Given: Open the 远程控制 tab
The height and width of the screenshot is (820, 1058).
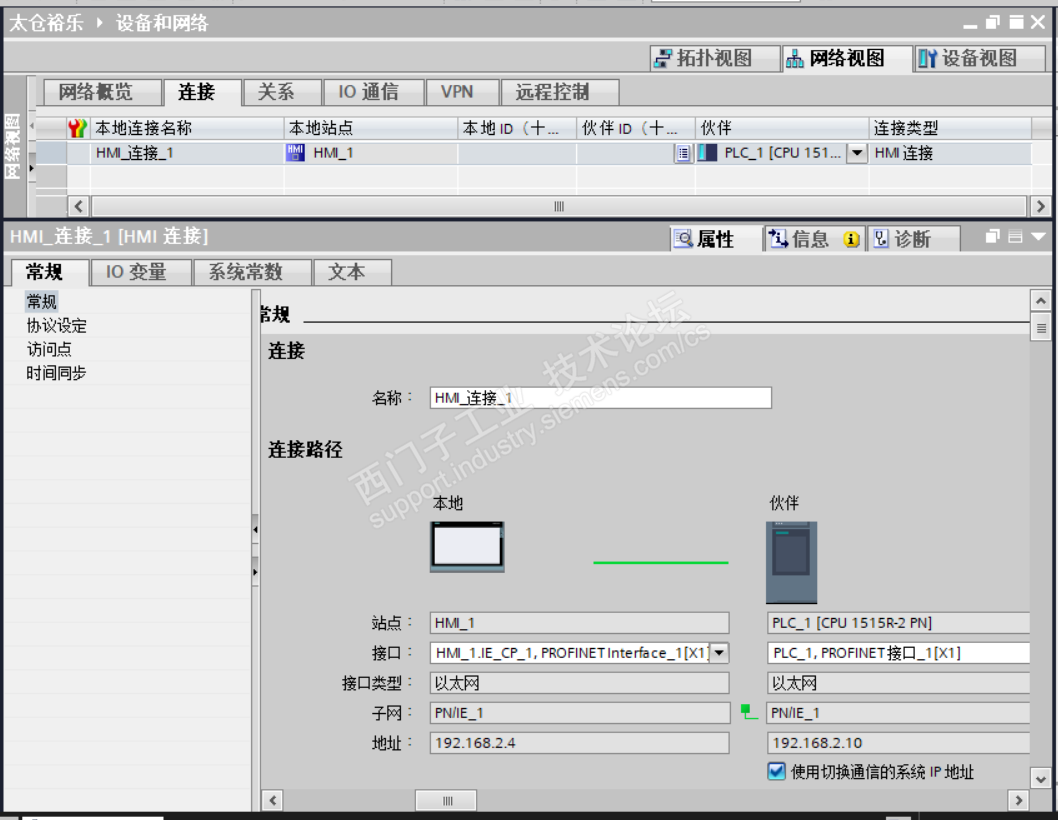Looking at the screenshot, I should (559, 92).
